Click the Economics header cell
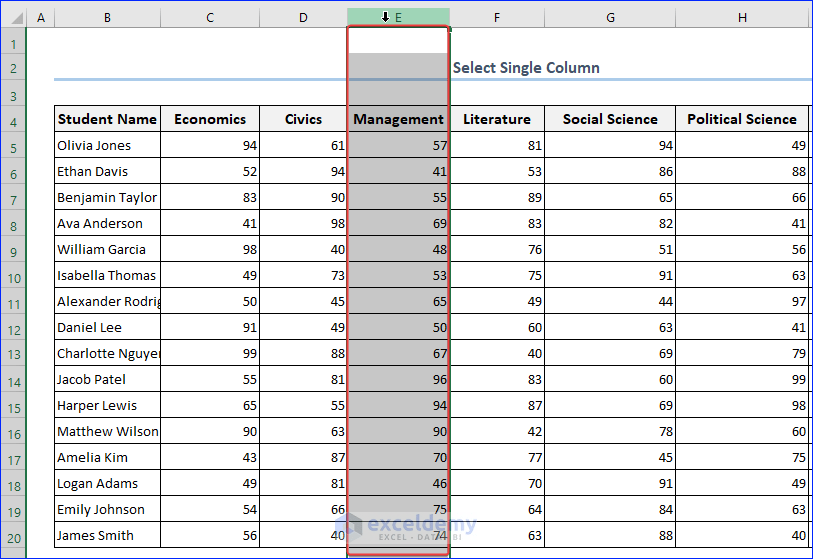This screenshot has width=813, height=559. 210,119
